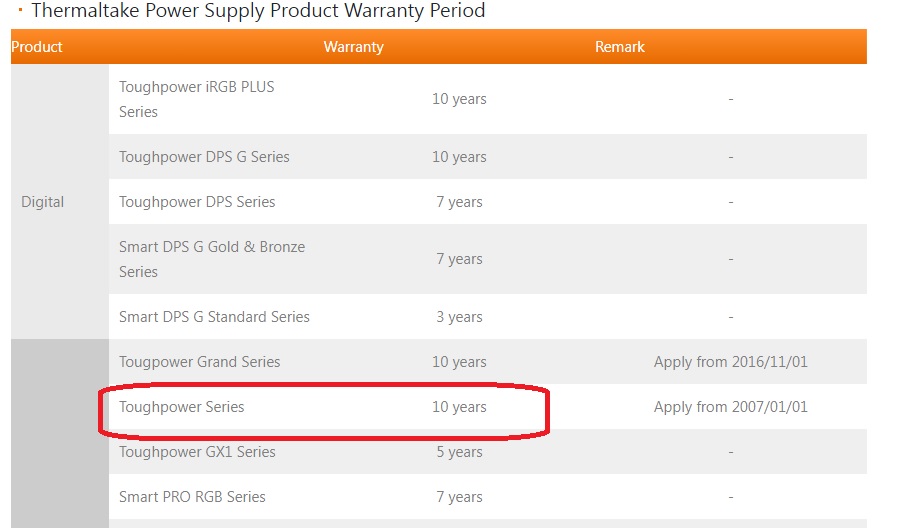The width and height of the screenshot is (905, 528).
Task: Click the Smart PRO RGB Series product name
Action: 192,497
